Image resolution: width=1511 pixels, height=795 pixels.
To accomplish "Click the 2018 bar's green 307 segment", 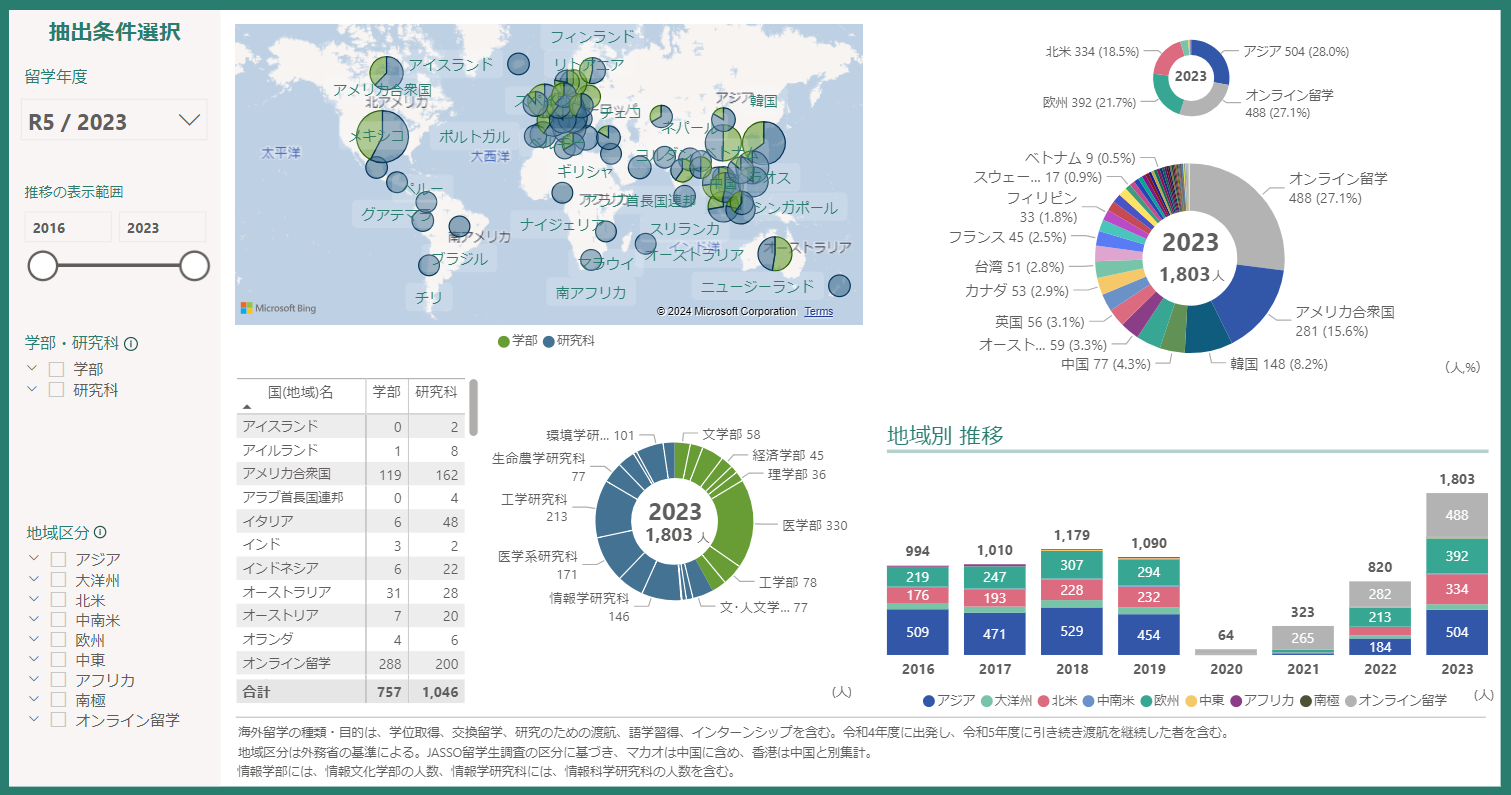I will pyautogui.click(x=1071, y=564).
